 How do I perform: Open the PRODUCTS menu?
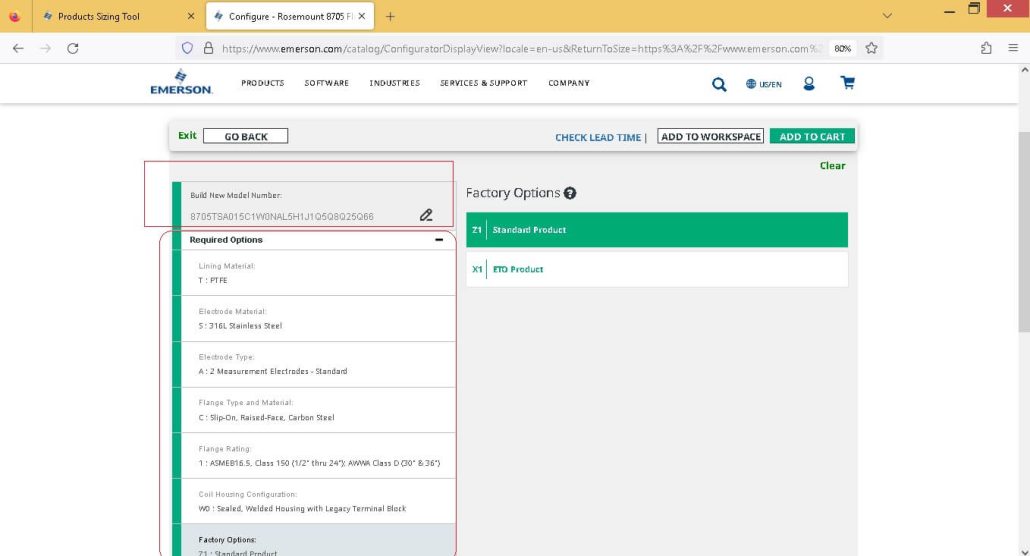[x=263, y=83]
